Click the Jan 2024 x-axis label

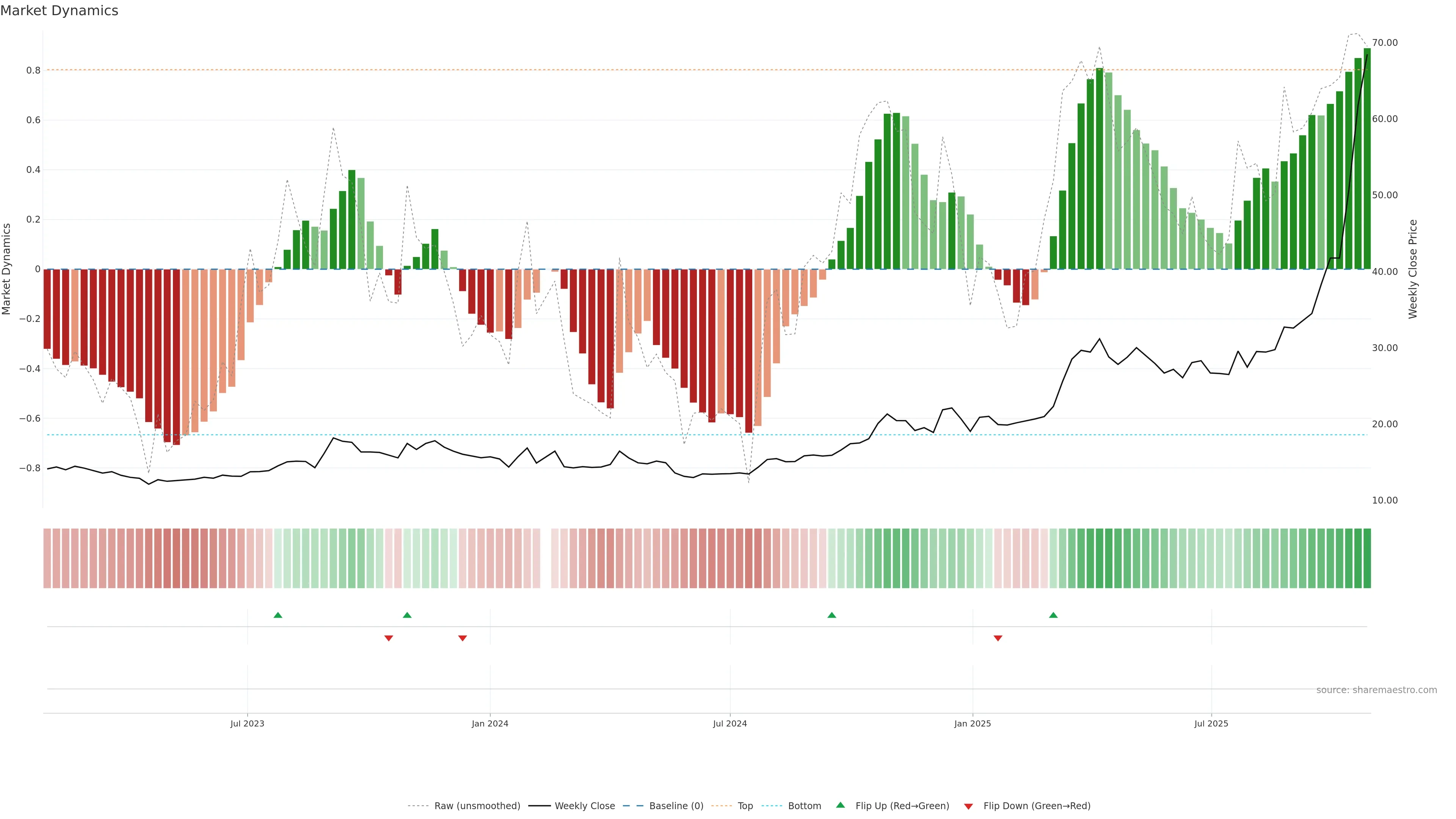click(x=490, y=723)
